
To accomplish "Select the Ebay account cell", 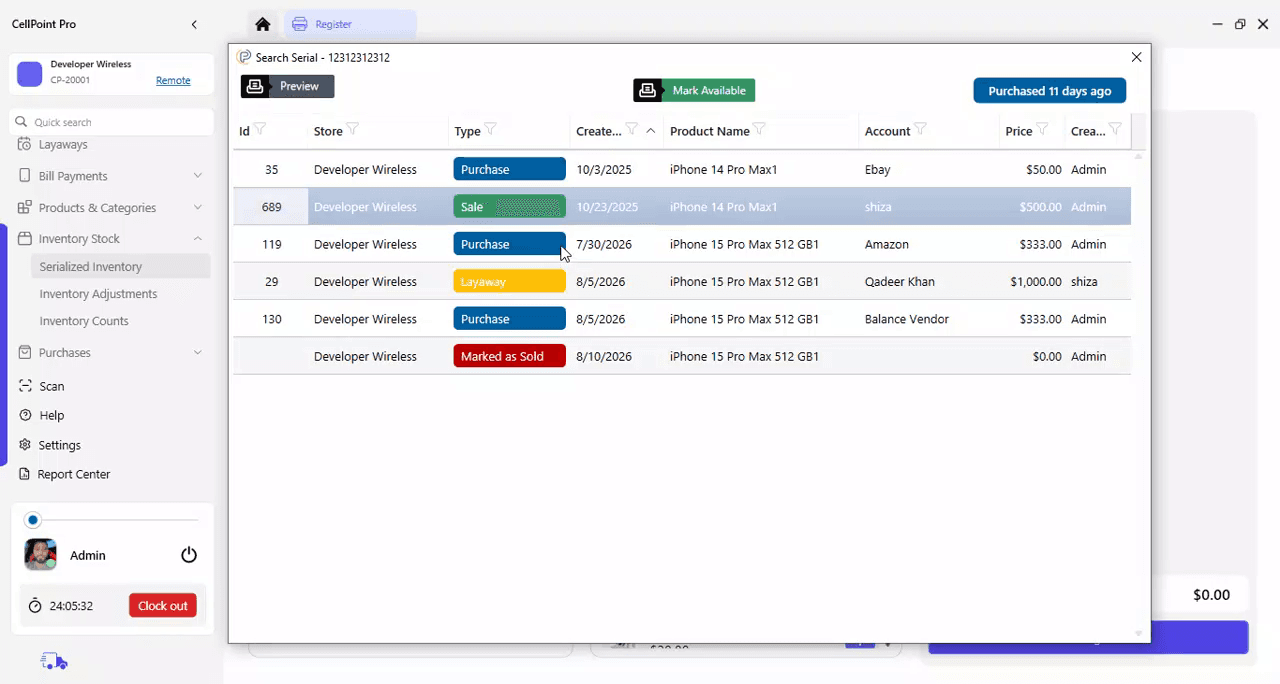I will click(x=878, y=170).
